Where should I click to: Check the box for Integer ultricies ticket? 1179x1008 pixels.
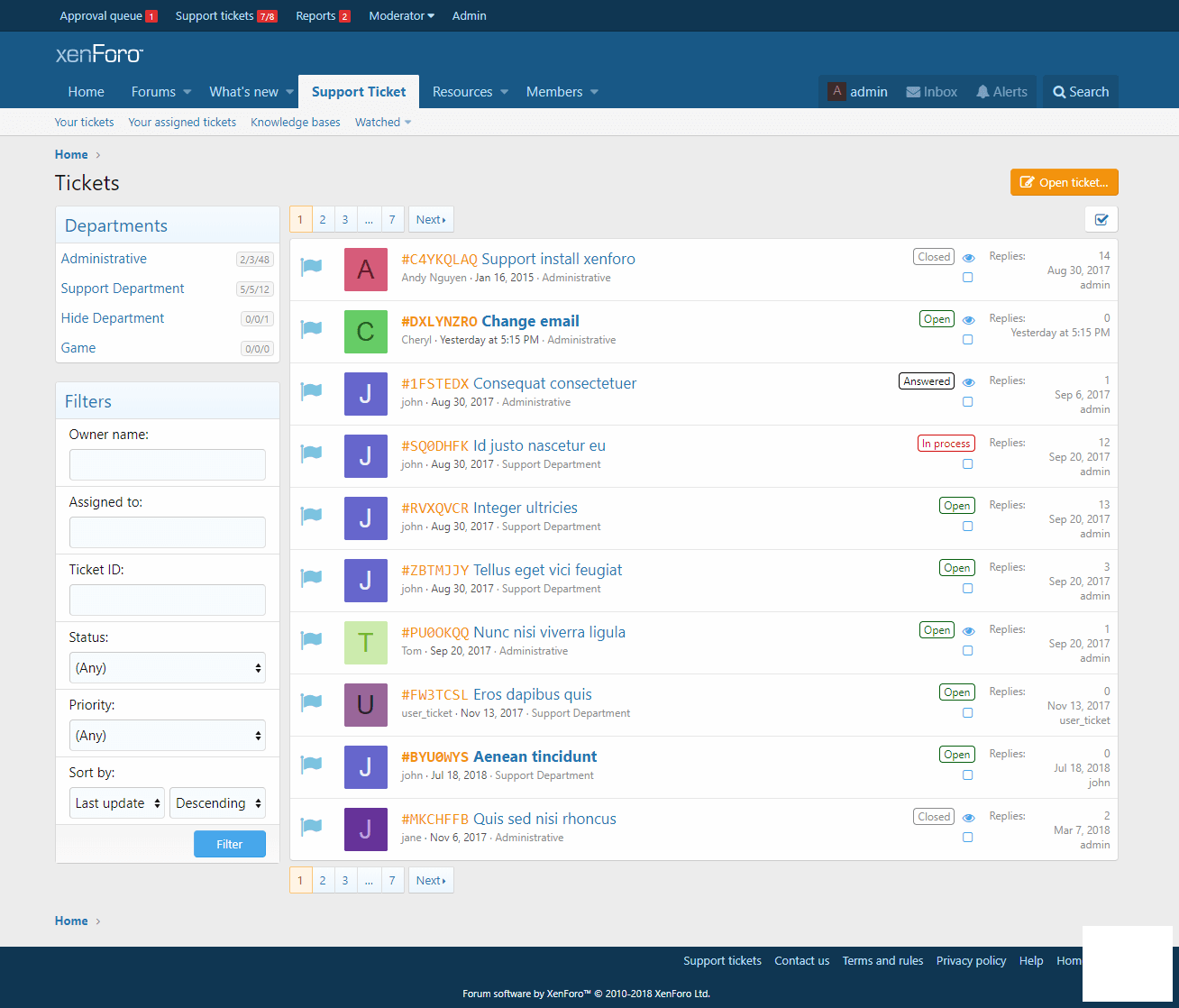point(968,527)
